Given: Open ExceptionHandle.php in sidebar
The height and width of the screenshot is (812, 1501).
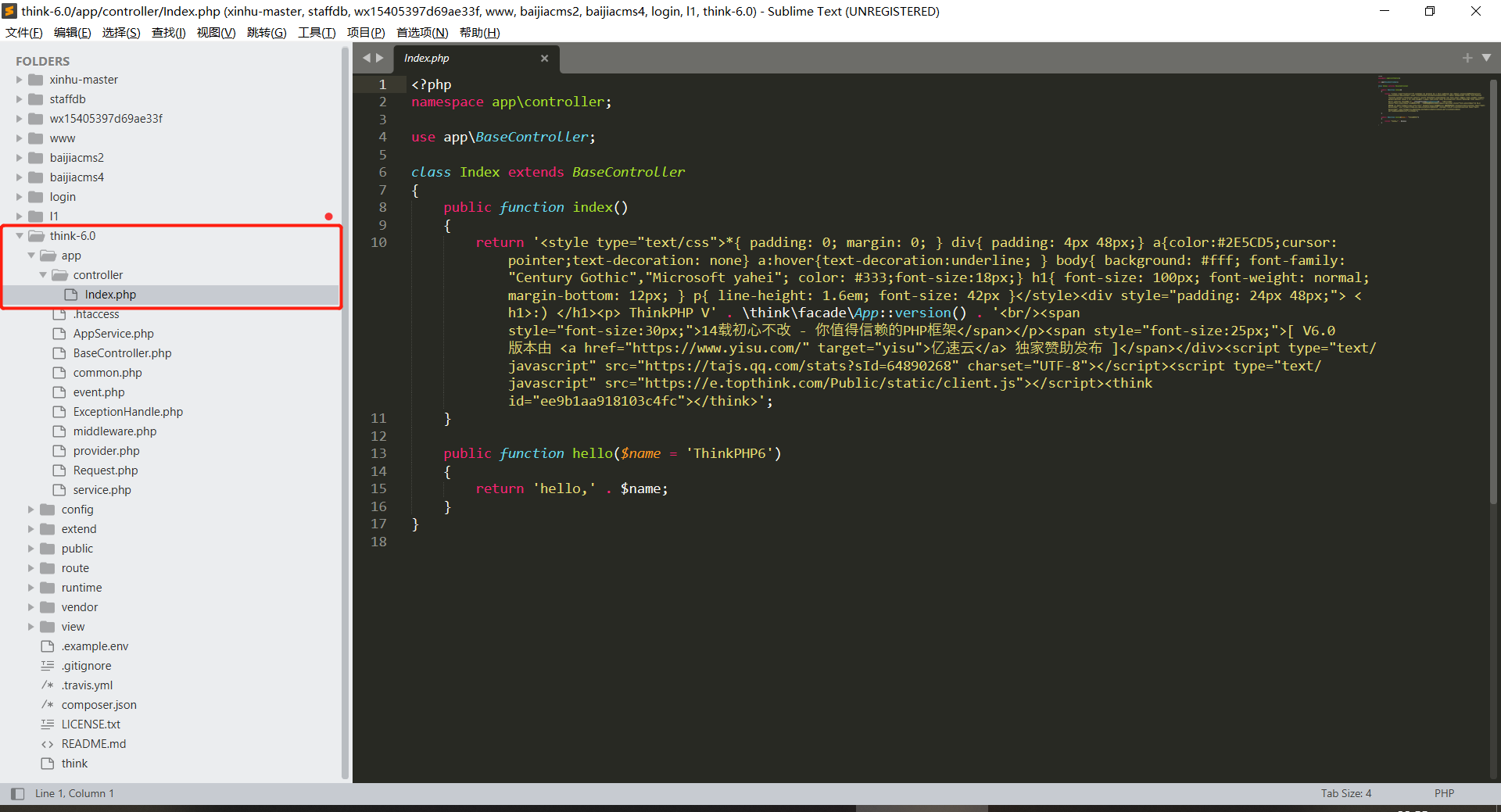Looking at the screenshot, I should point(127,412).
